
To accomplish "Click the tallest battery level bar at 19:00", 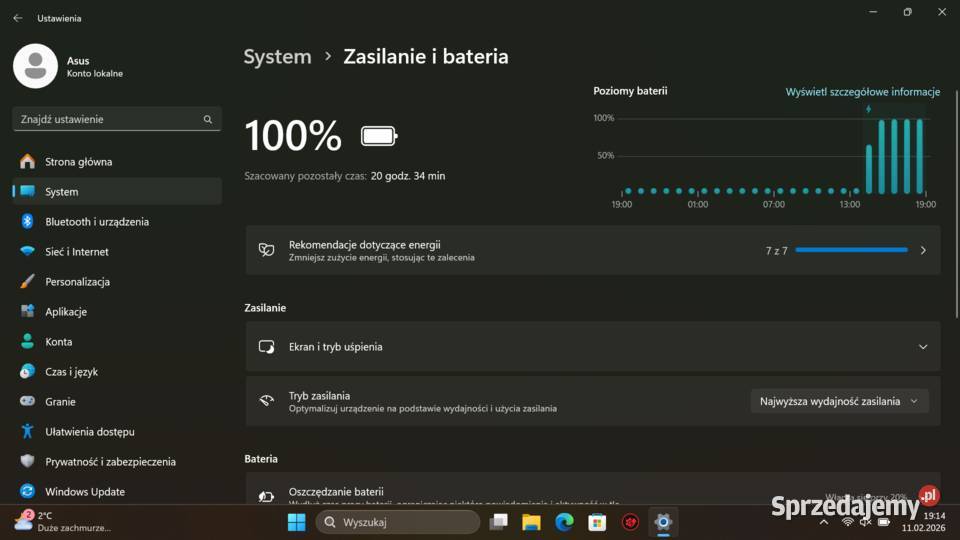I will pos(920,156).
